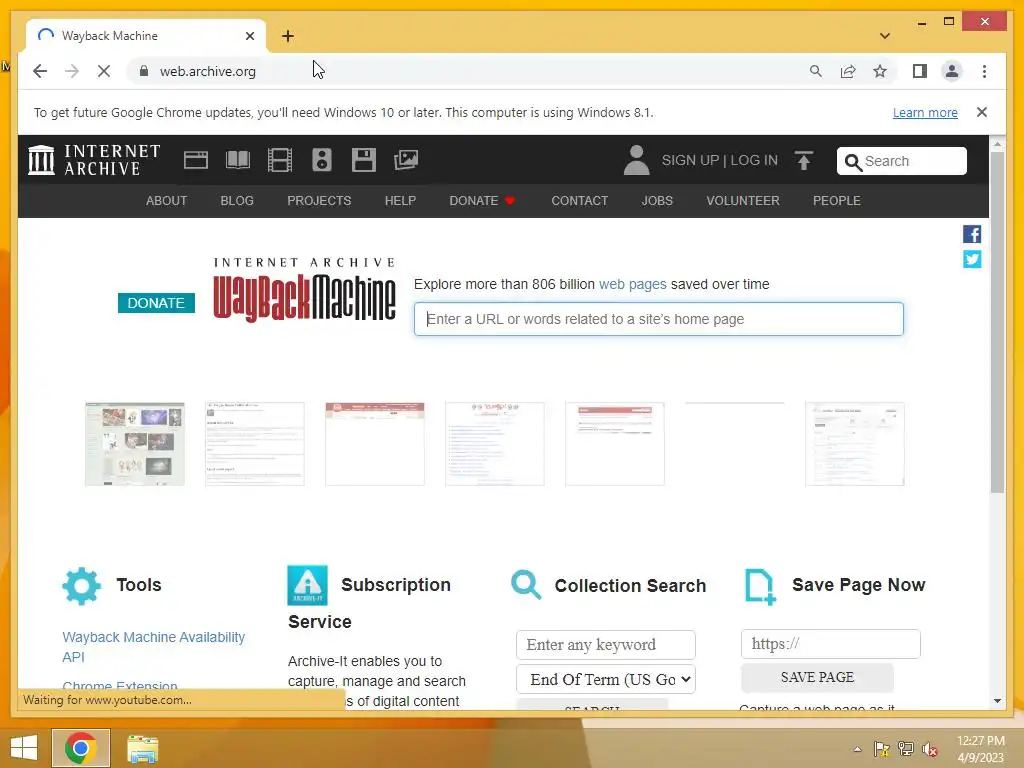Image resolution: width=1024 pixels, height=768 pixels.
Task: Click the Tools gear icon
Action: point(82,586)
